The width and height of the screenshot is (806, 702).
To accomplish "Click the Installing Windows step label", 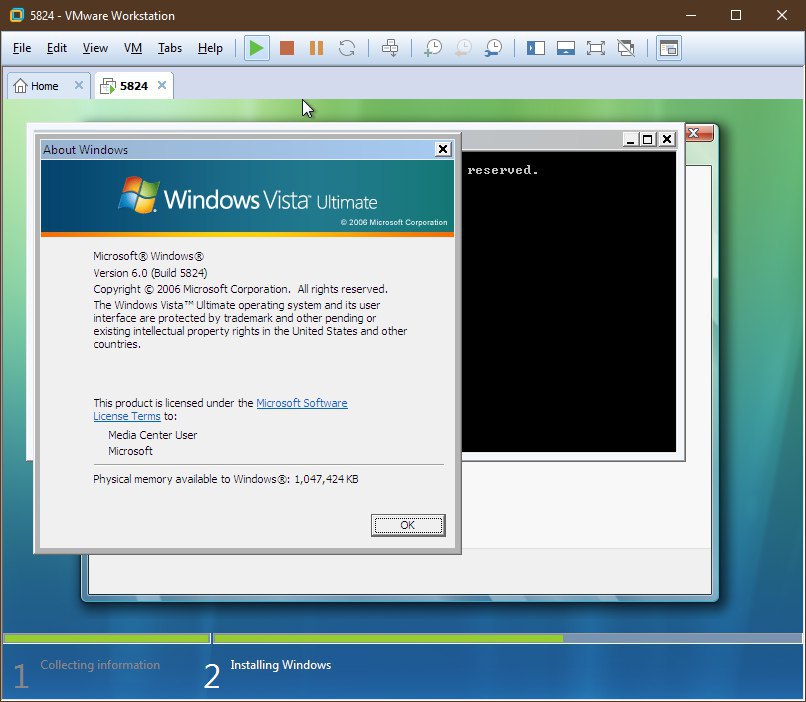I will click(281, 664).
